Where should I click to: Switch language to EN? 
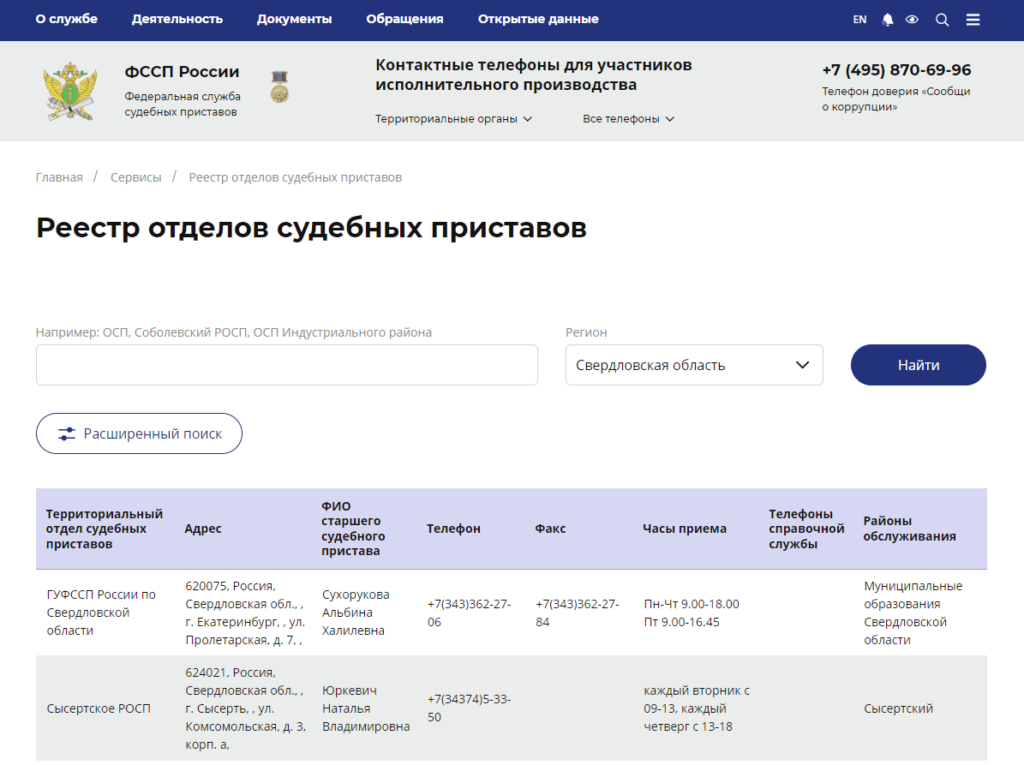[x=860, y=19]
